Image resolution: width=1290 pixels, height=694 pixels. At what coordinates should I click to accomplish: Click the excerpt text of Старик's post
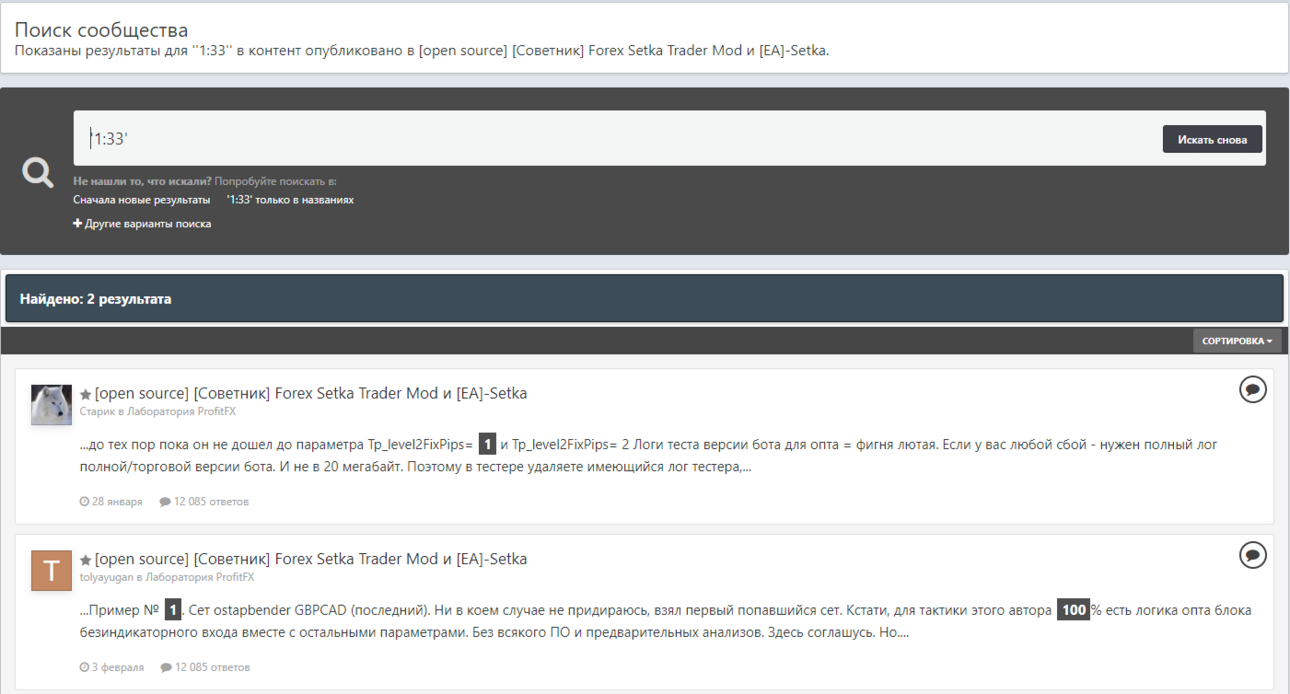coord(648,455)
